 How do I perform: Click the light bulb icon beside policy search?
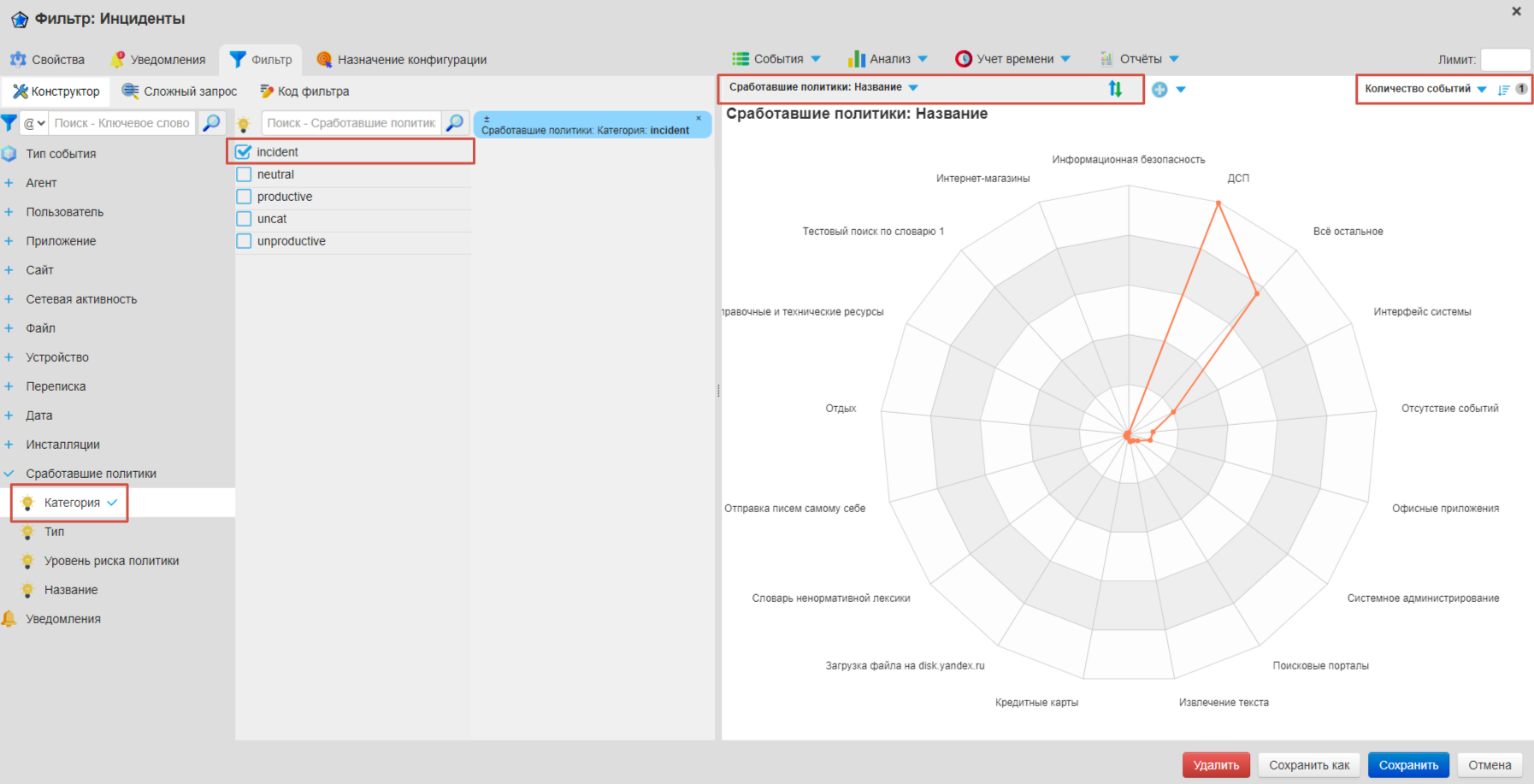(x=244, y=124)
